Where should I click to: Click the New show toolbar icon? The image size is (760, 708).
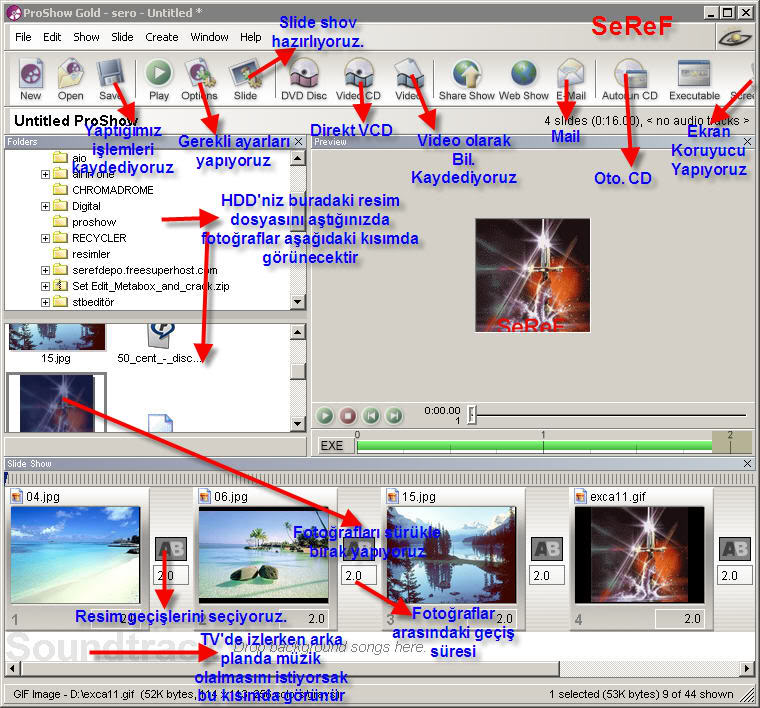[31, 79]
